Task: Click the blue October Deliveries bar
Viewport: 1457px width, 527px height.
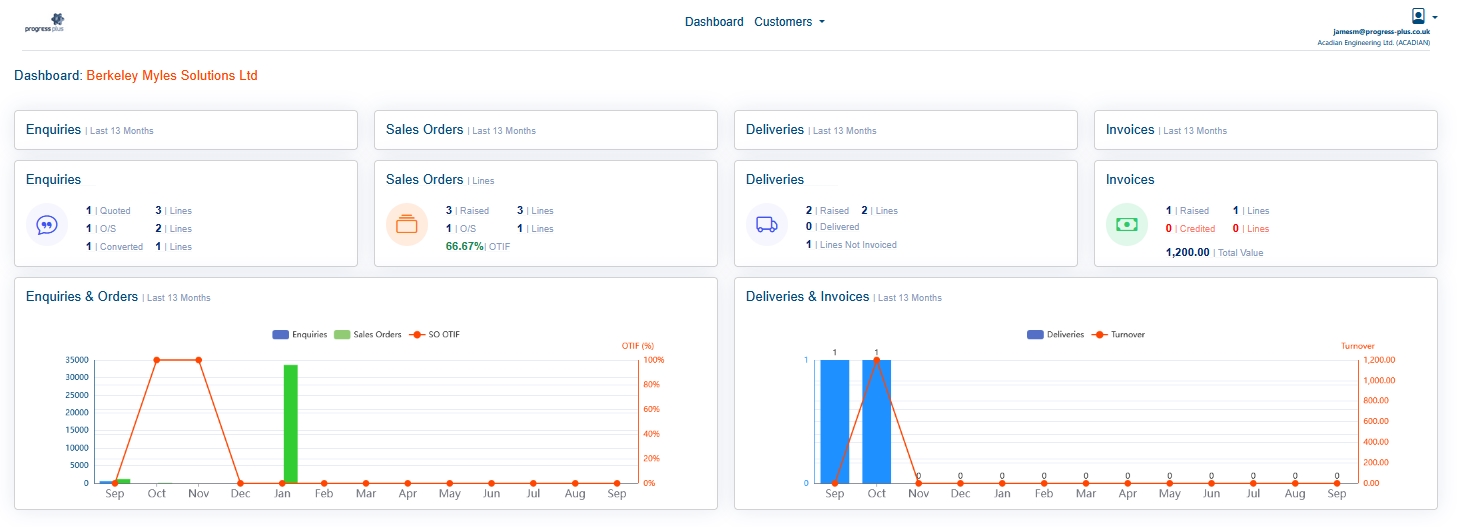Action: pyautogui.click(x=876, y=421)
